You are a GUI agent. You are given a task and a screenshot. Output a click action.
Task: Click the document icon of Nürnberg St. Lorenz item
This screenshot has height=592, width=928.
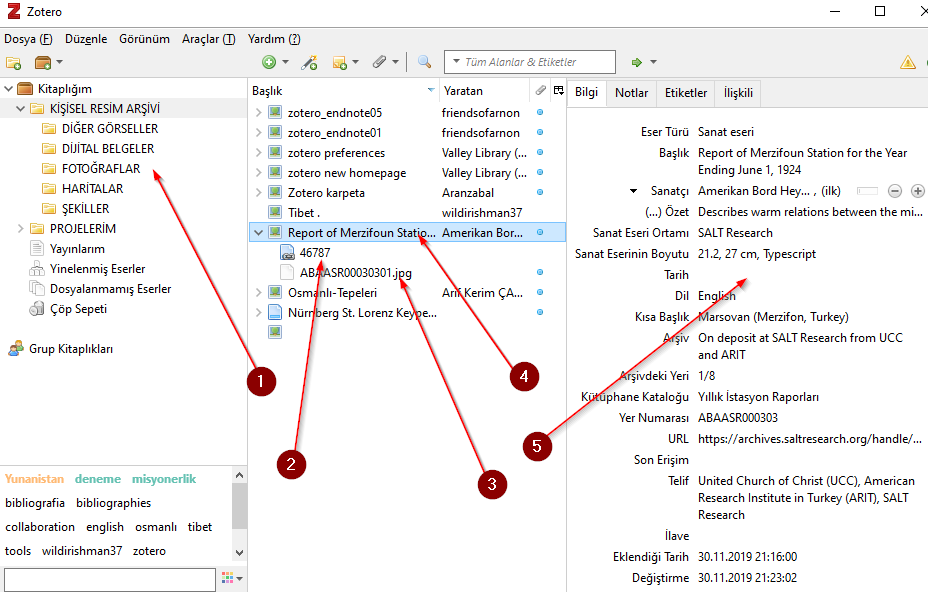pos(275,312)
